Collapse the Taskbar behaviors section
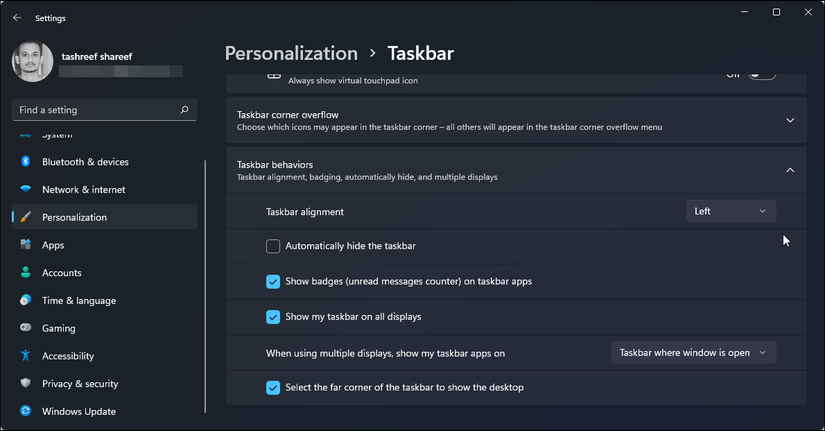The image size is (825, 431). 789,170
